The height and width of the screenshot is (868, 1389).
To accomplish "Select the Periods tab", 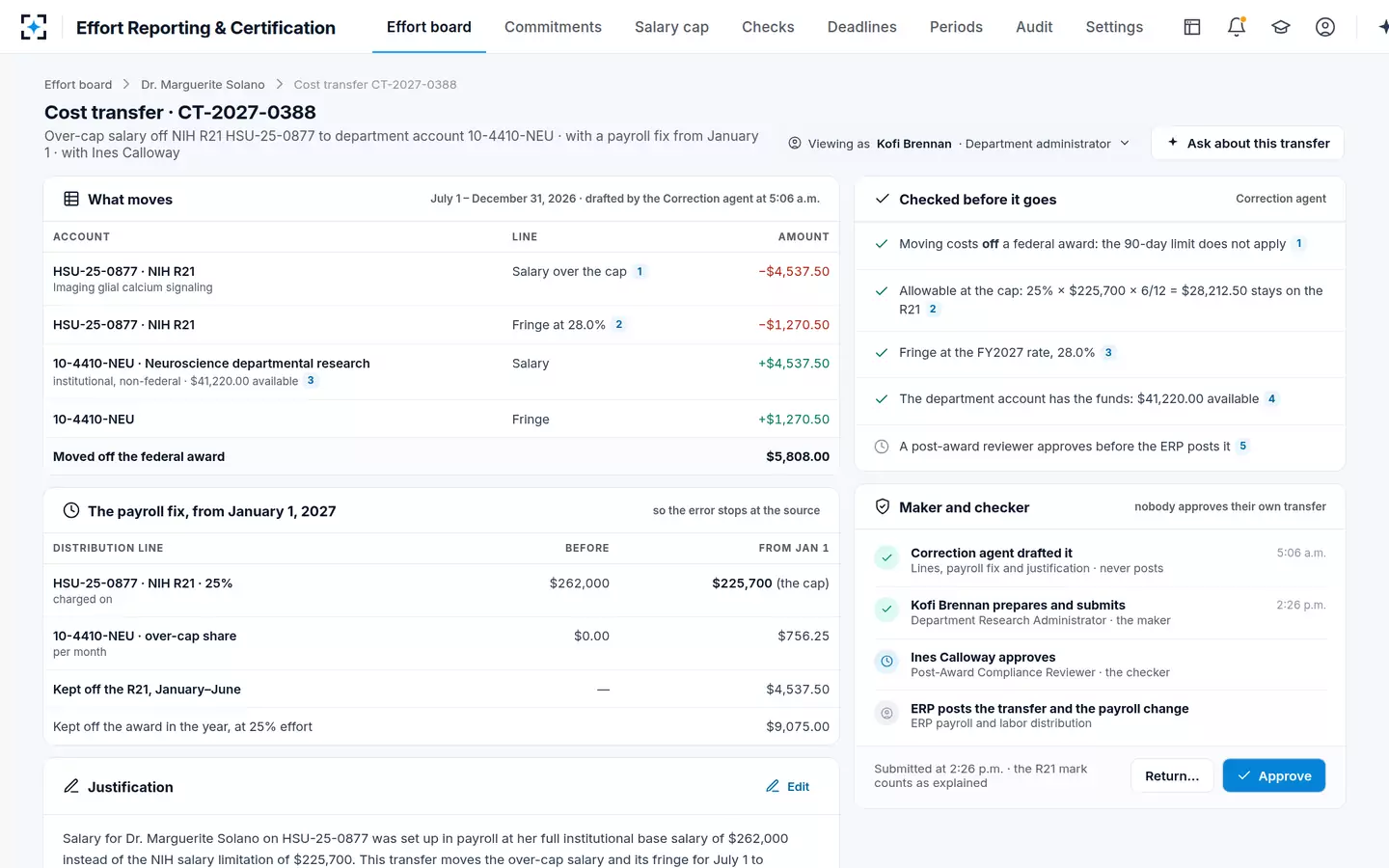I will (956, 27).
